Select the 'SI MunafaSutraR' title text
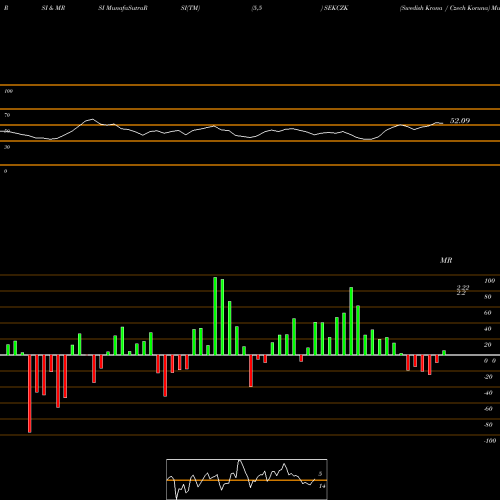 tap(123, 8)
